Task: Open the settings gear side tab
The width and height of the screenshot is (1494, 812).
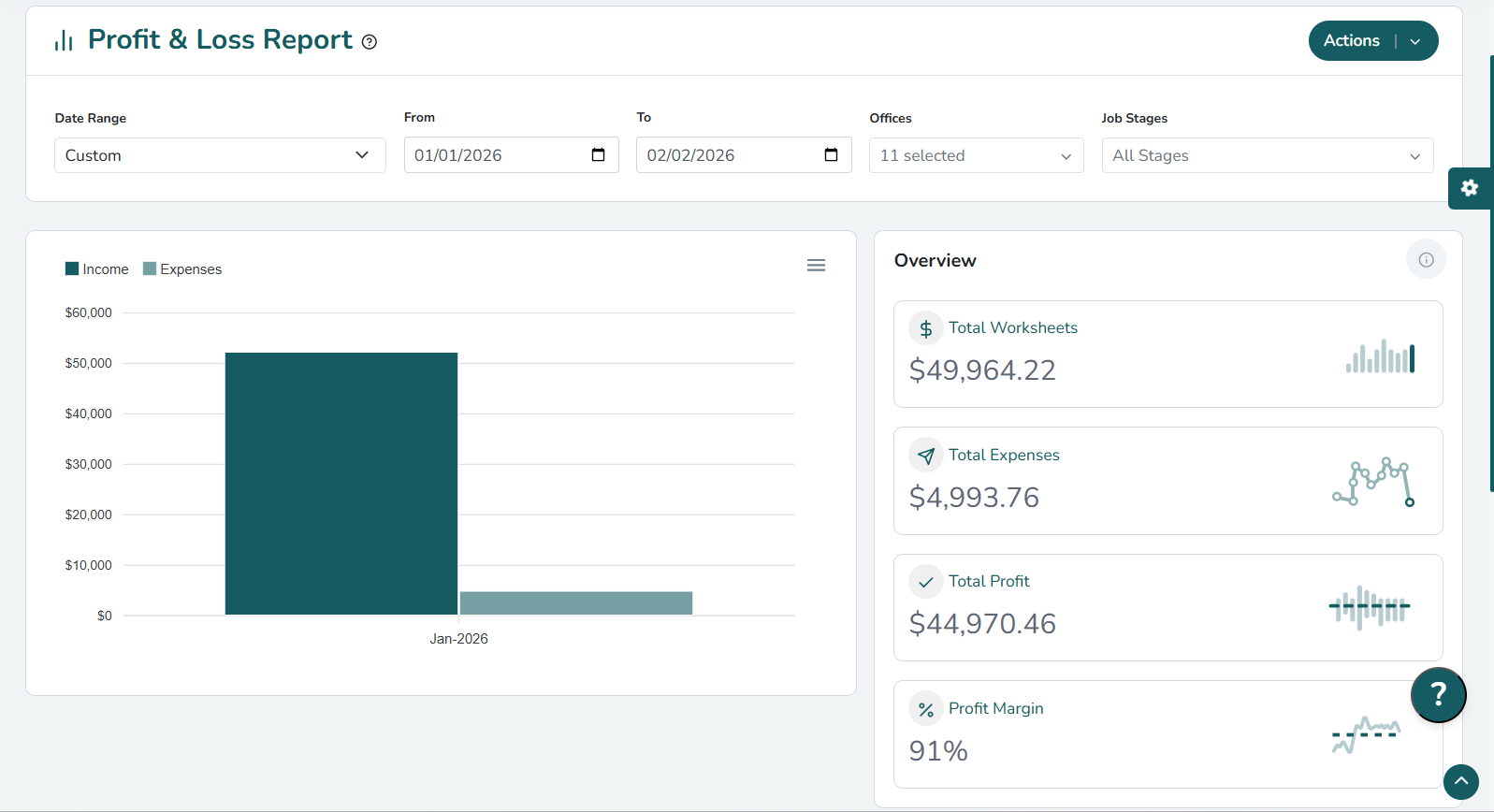Action: click(x=1469, y=188)
